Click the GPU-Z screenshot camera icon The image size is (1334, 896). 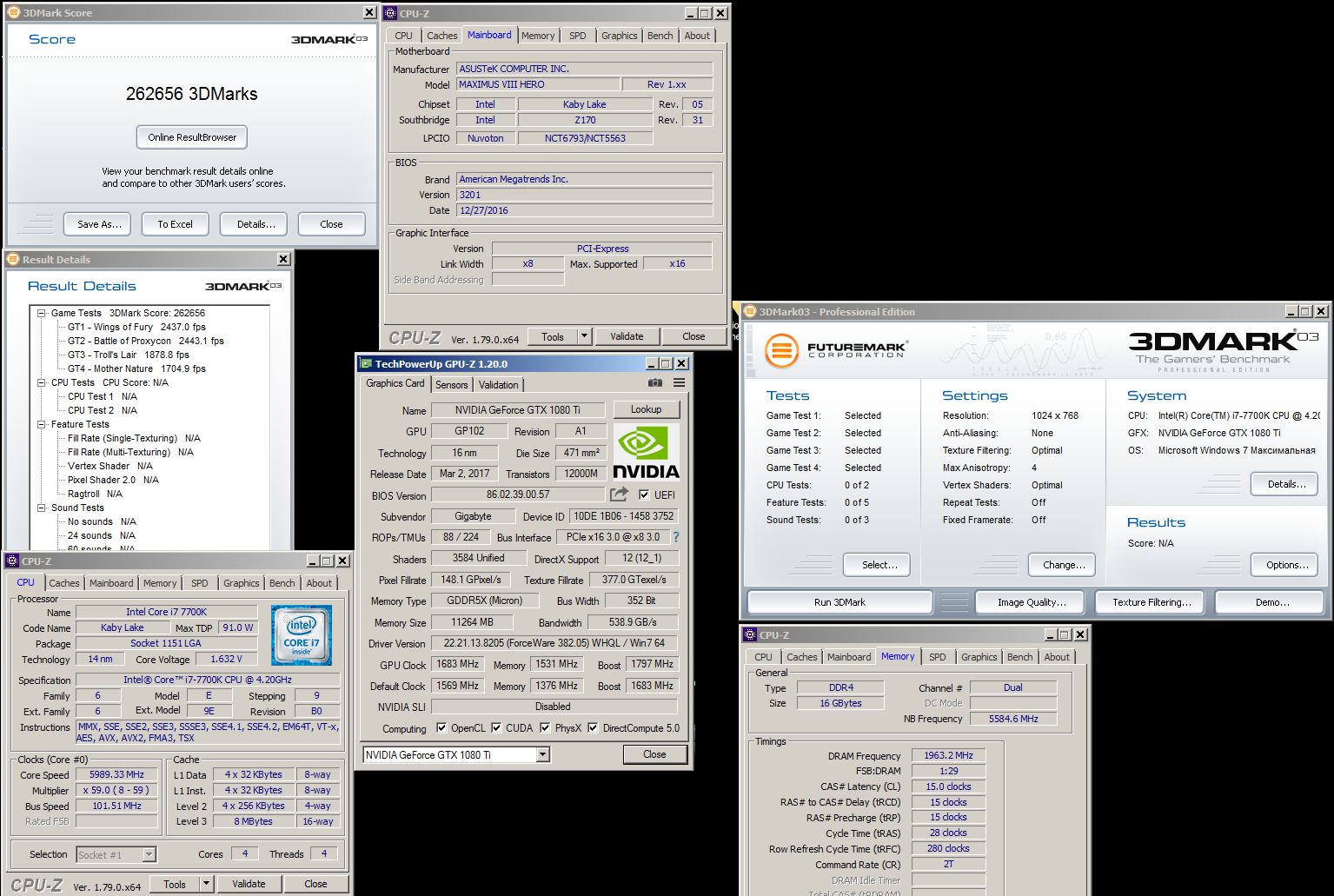pyautogui.click(x=655, y=383)
